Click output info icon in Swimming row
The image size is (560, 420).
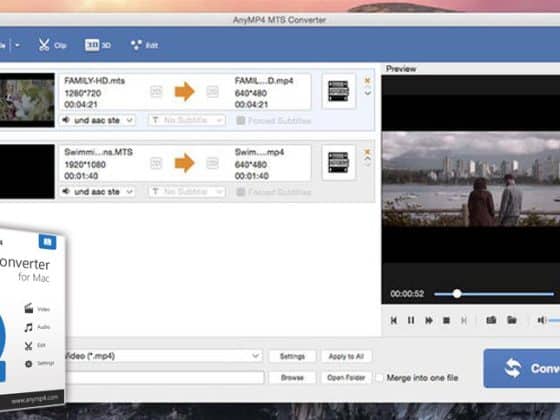point(212,163)
